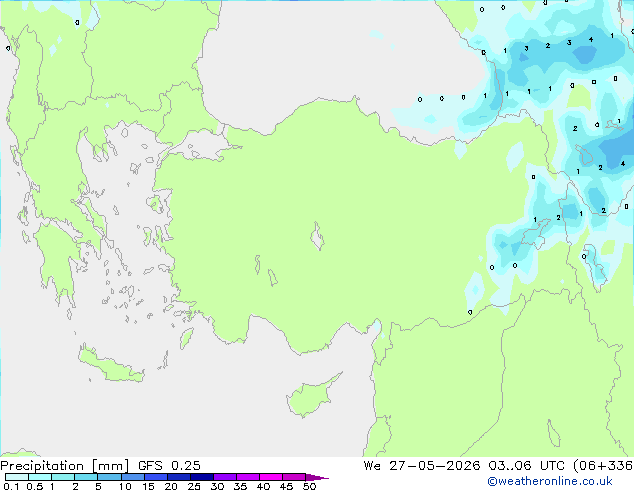Select the 30–35 mm purple legend swatch
Screen dimensions: 634x490
225,477
